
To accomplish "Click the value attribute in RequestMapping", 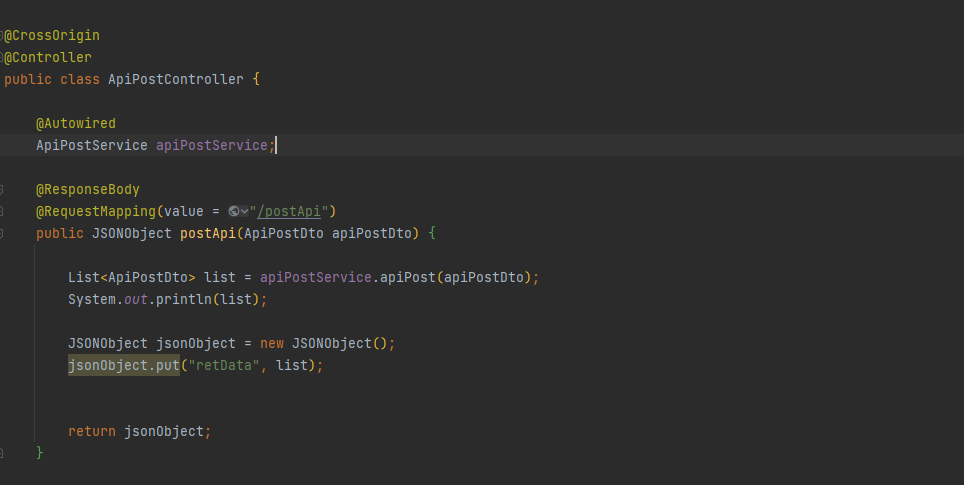I will pos(184,211).
